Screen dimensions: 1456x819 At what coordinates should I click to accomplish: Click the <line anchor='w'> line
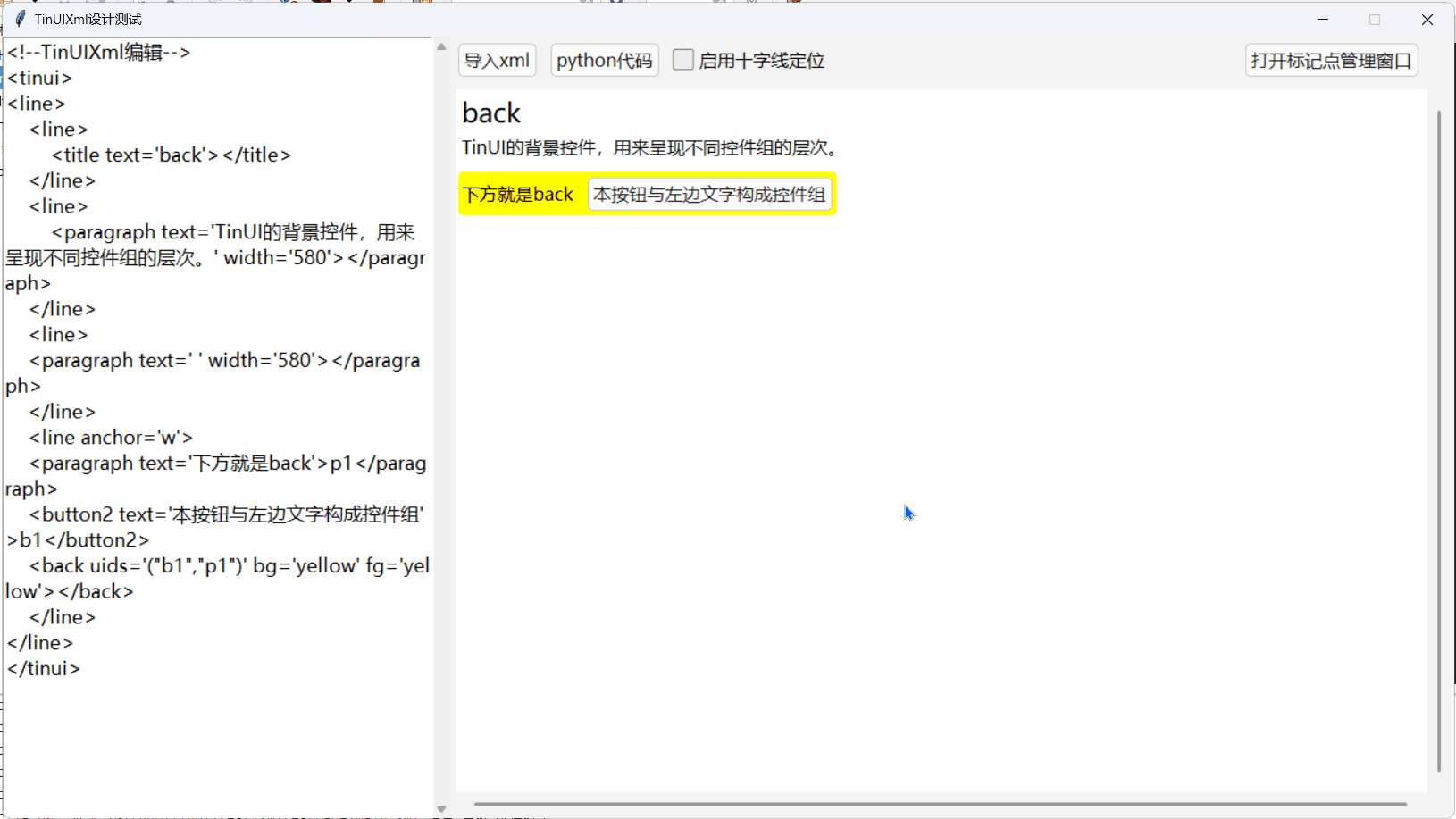(x=111, y=438)
